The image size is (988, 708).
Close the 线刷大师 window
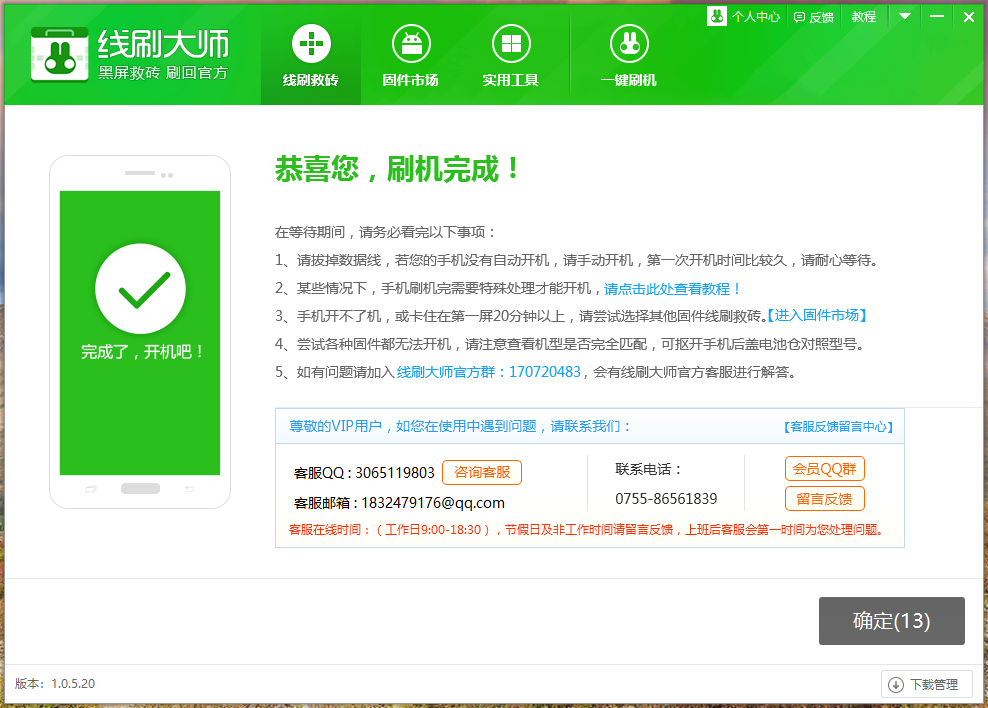click(969, 17)
